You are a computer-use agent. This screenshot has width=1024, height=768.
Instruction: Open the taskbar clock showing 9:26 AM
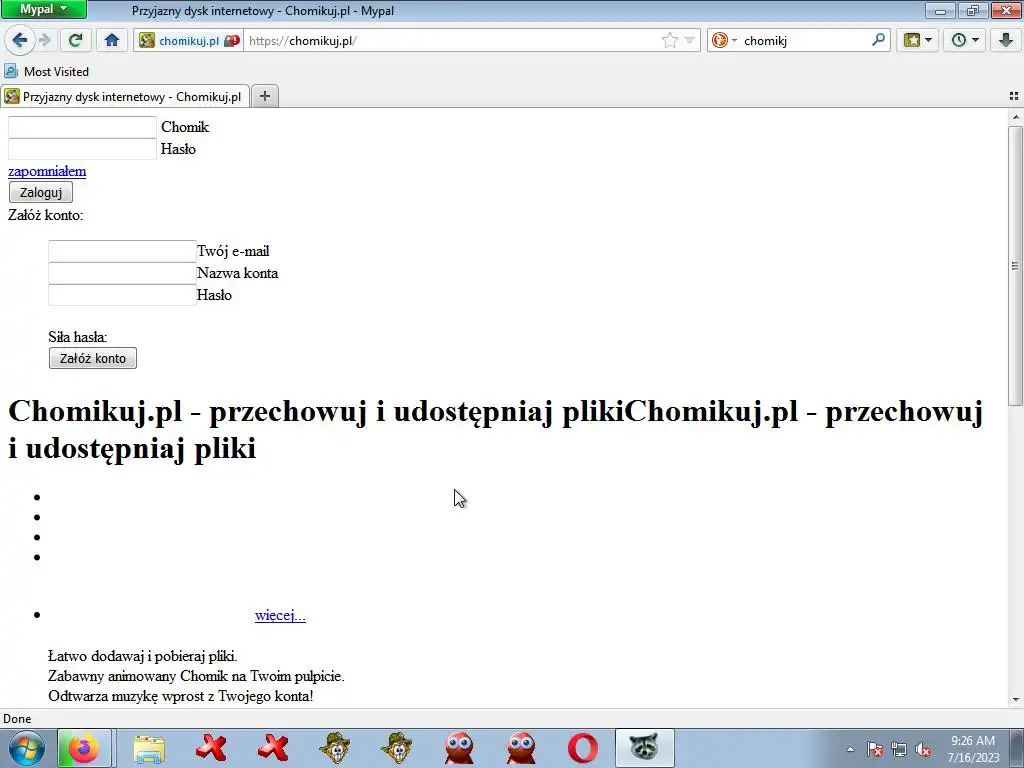973,748
